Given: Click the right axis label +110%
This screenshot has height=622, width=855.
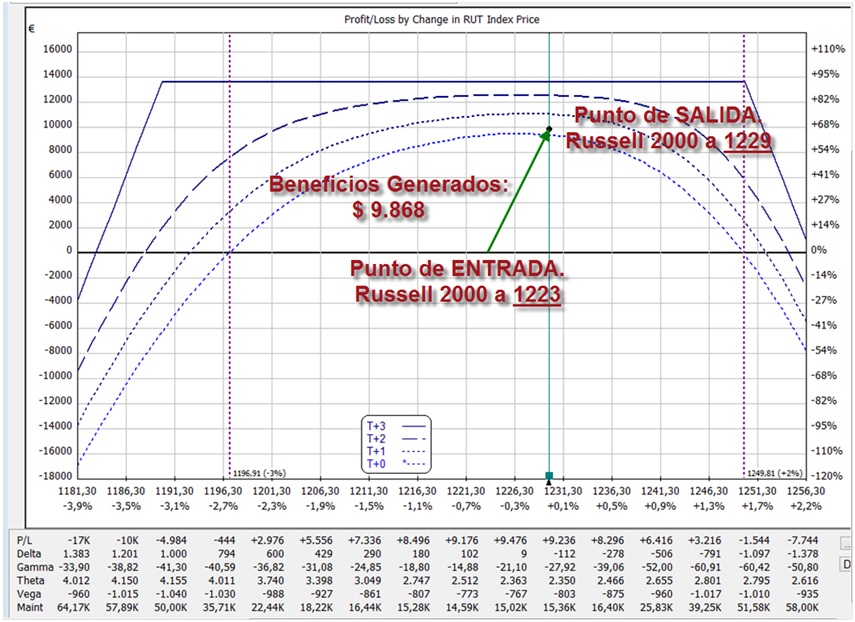Looking at the screenshot, I should point(828,49).
